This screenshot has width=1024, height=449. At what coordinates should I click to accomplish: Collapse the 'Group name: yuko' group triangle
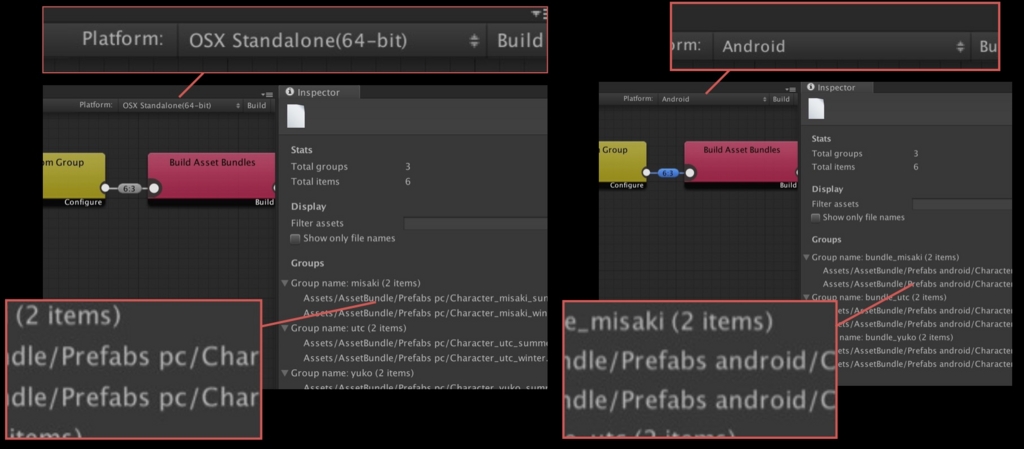pyautogui.click(x=285, y=373)
